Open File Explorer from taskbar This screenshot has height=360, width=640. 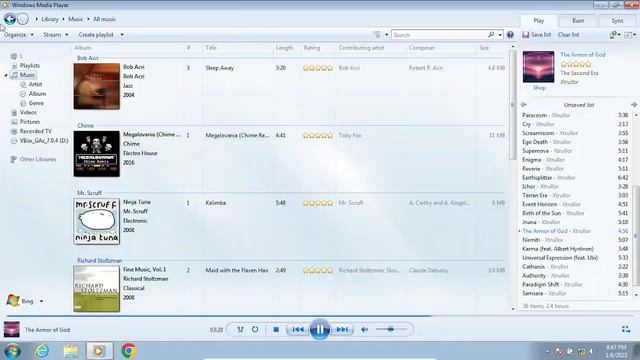[71, 351]
